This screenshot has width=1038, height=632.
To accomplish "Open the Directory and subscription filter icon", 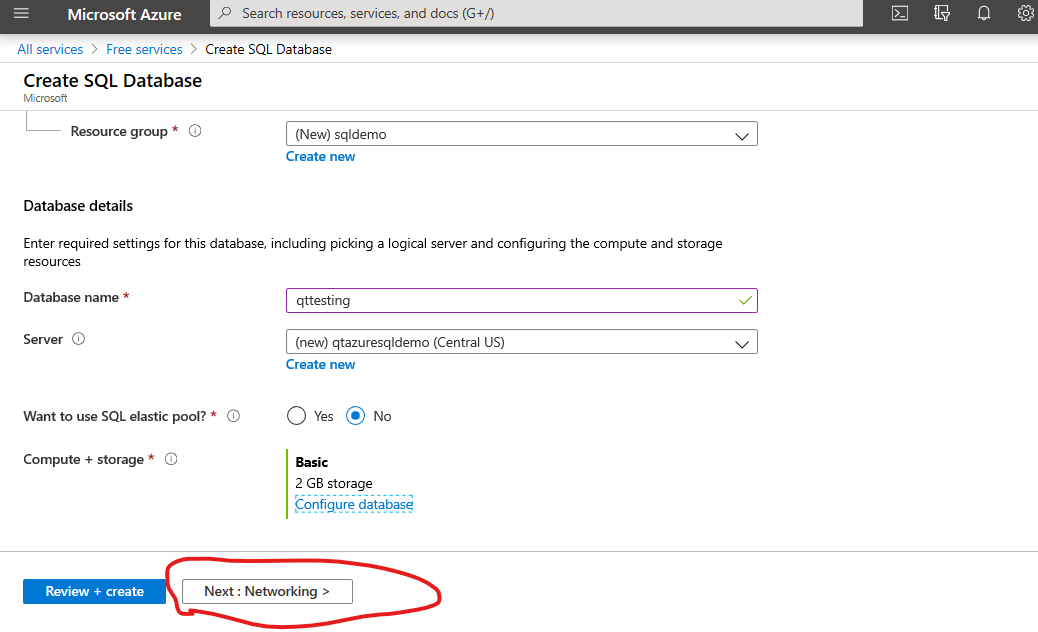I will 941,13.
